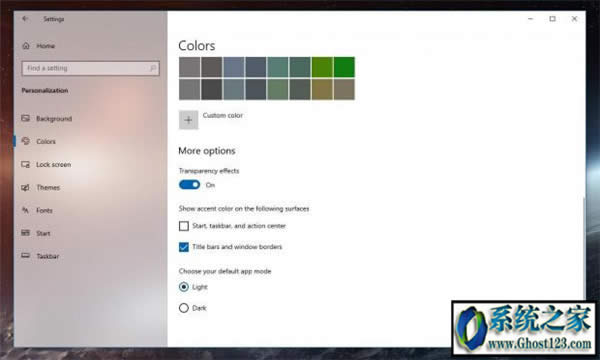Open the Start settings icon

(26, 233)
